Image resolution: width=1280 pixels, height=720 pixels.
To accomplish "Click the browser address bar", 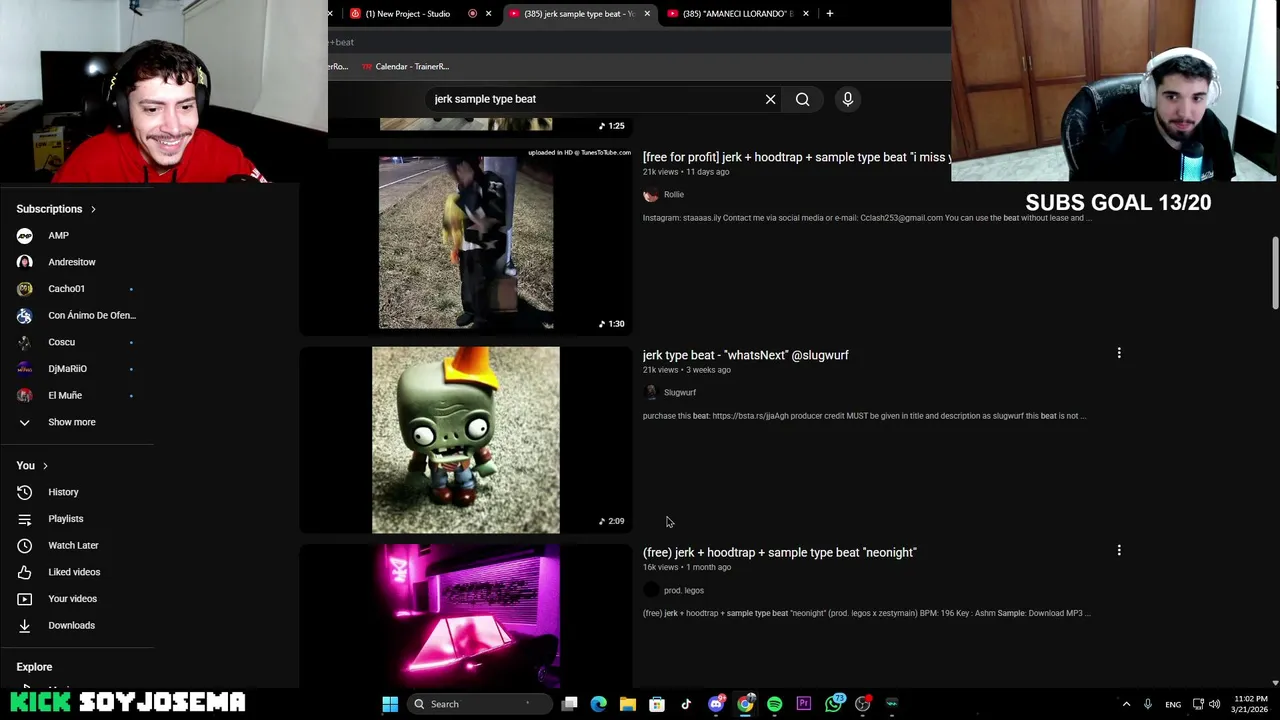I will click(x=640, y=42).
